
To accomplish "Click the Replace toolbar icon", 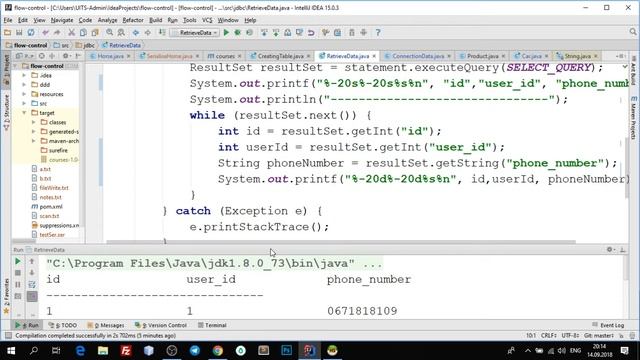I will (121, 33).
